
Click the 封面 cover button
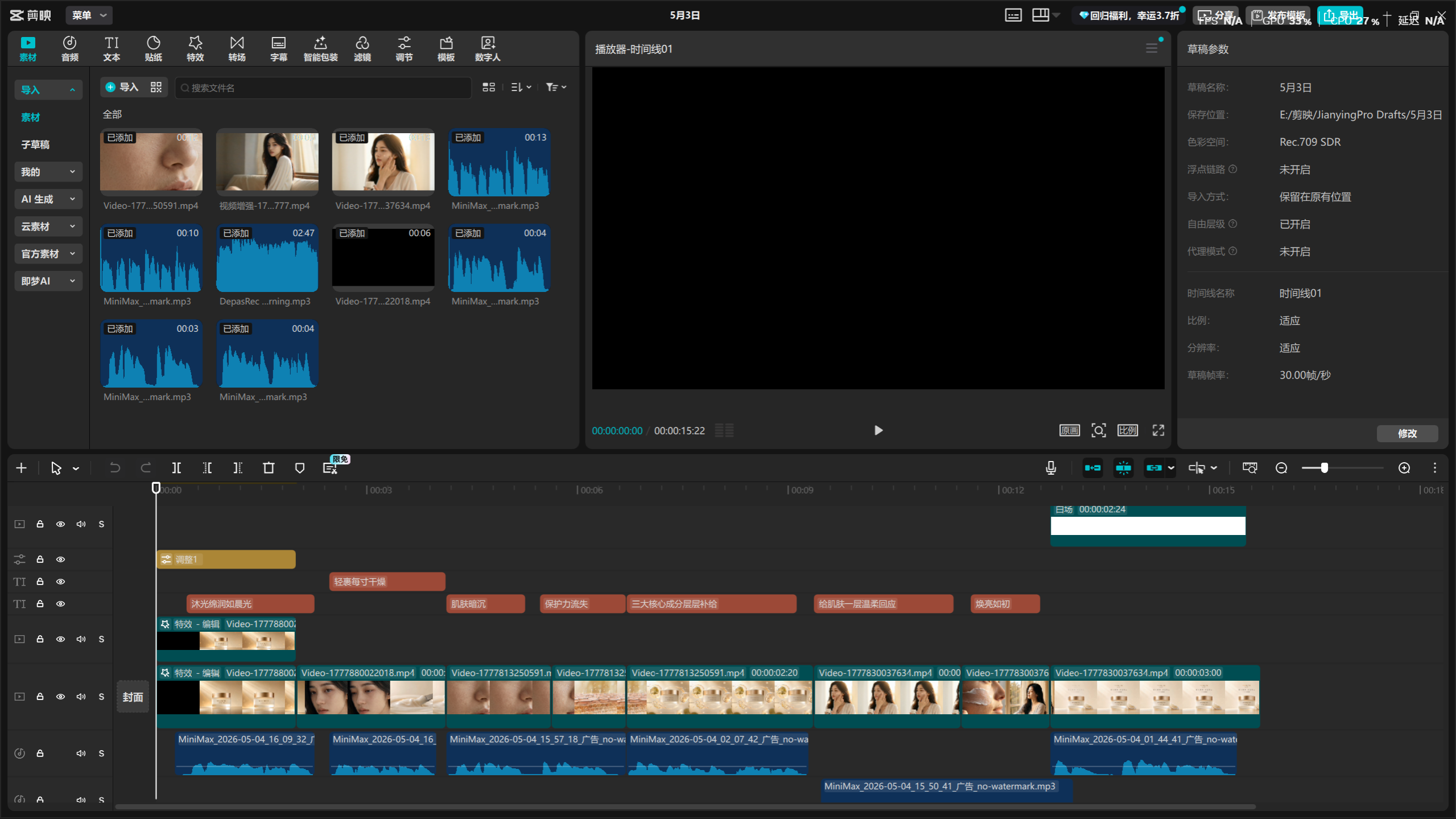(x=133, y=697)
